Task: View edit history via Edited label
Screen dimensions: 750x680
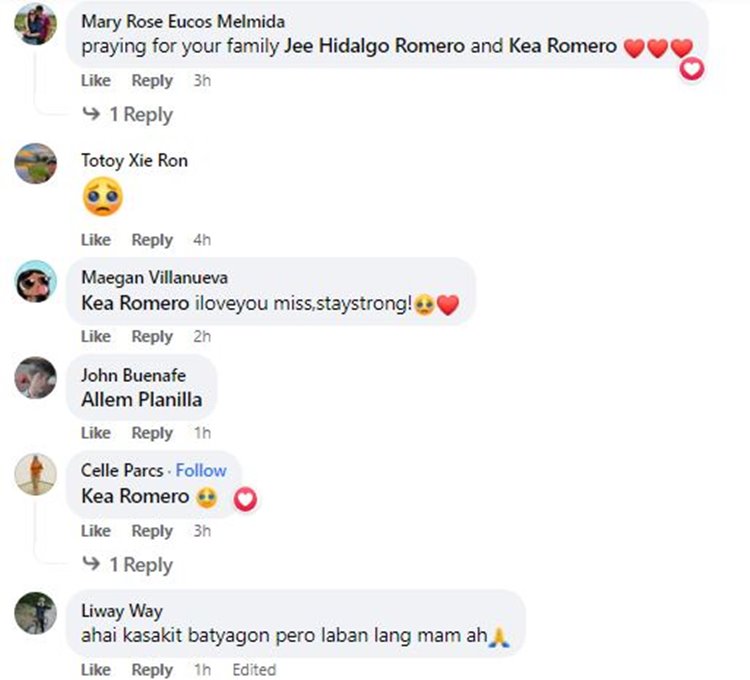Action: (x=254, y=669)
